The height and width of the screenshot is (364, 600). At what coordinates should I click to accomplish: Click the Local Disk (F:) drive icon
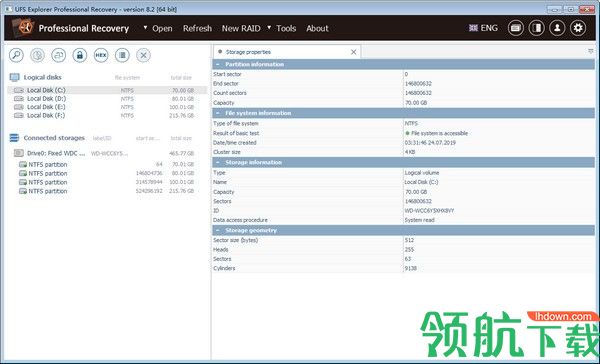click(x=19, y=116)
